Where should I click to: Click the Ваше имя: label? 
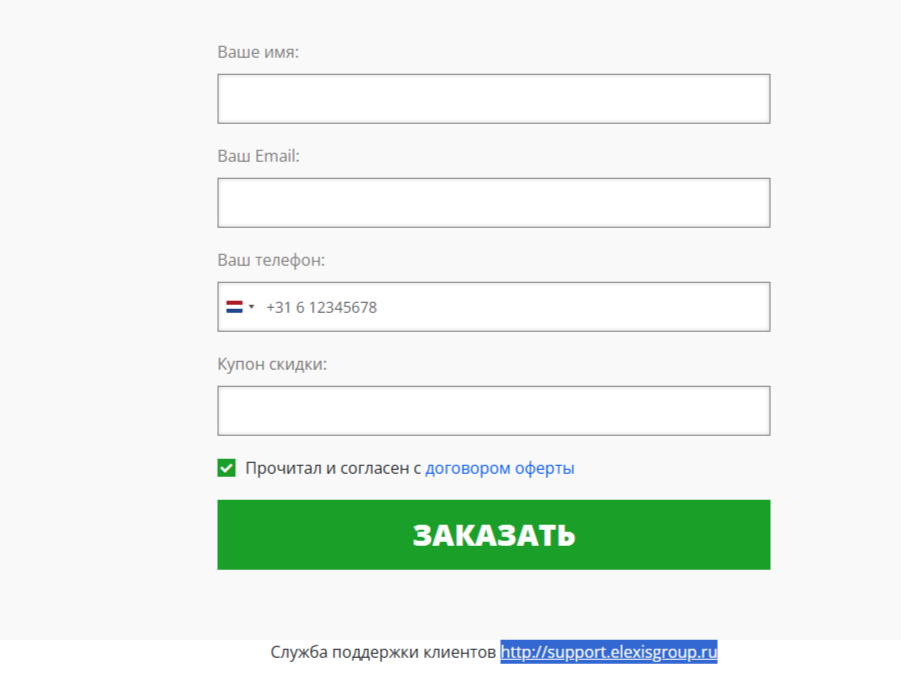258,52
